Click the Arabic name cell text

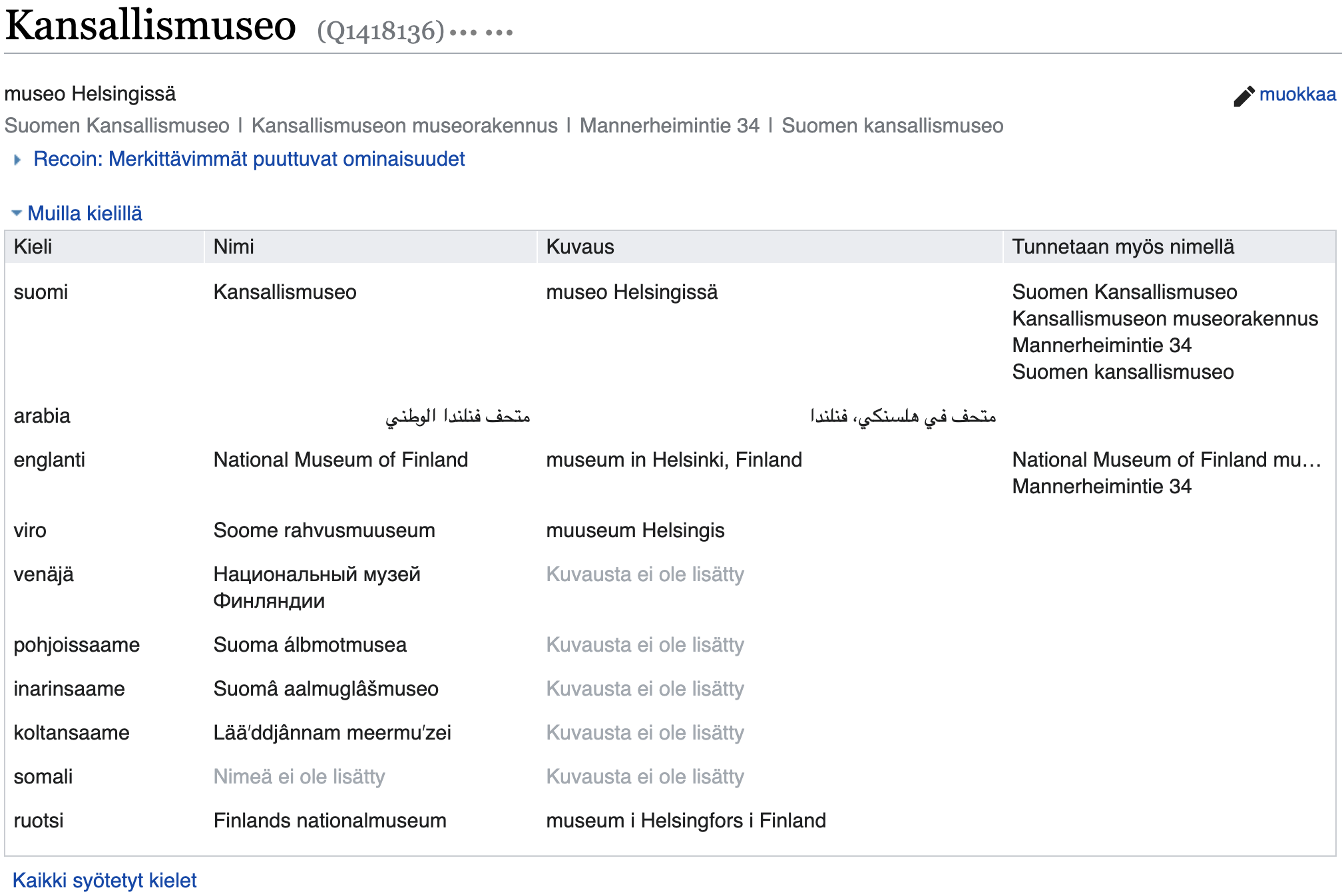coord(458,417)
